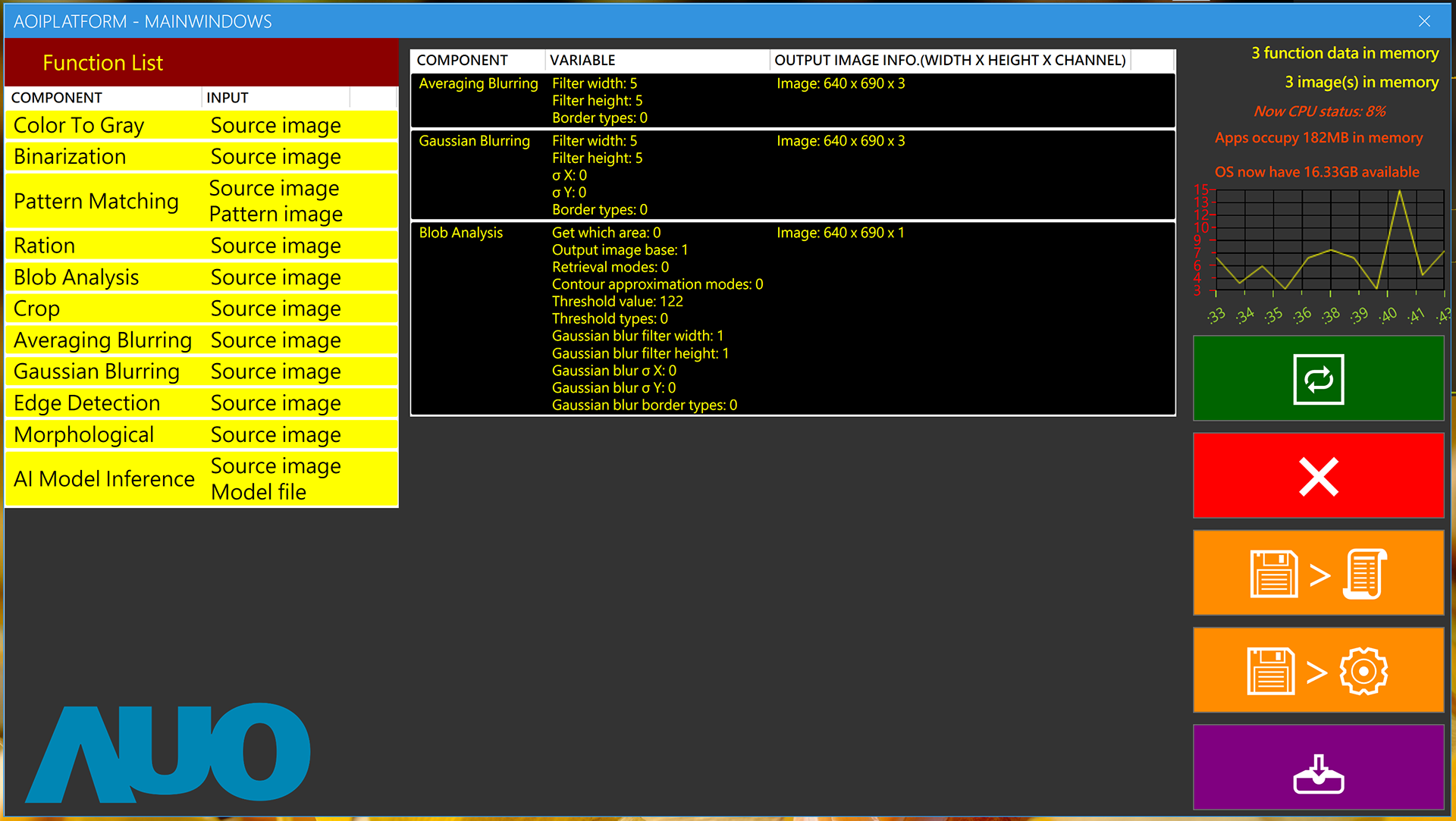Click the AUO logo
Viewport: 1456px width, 821px height.
click(168, 753)
